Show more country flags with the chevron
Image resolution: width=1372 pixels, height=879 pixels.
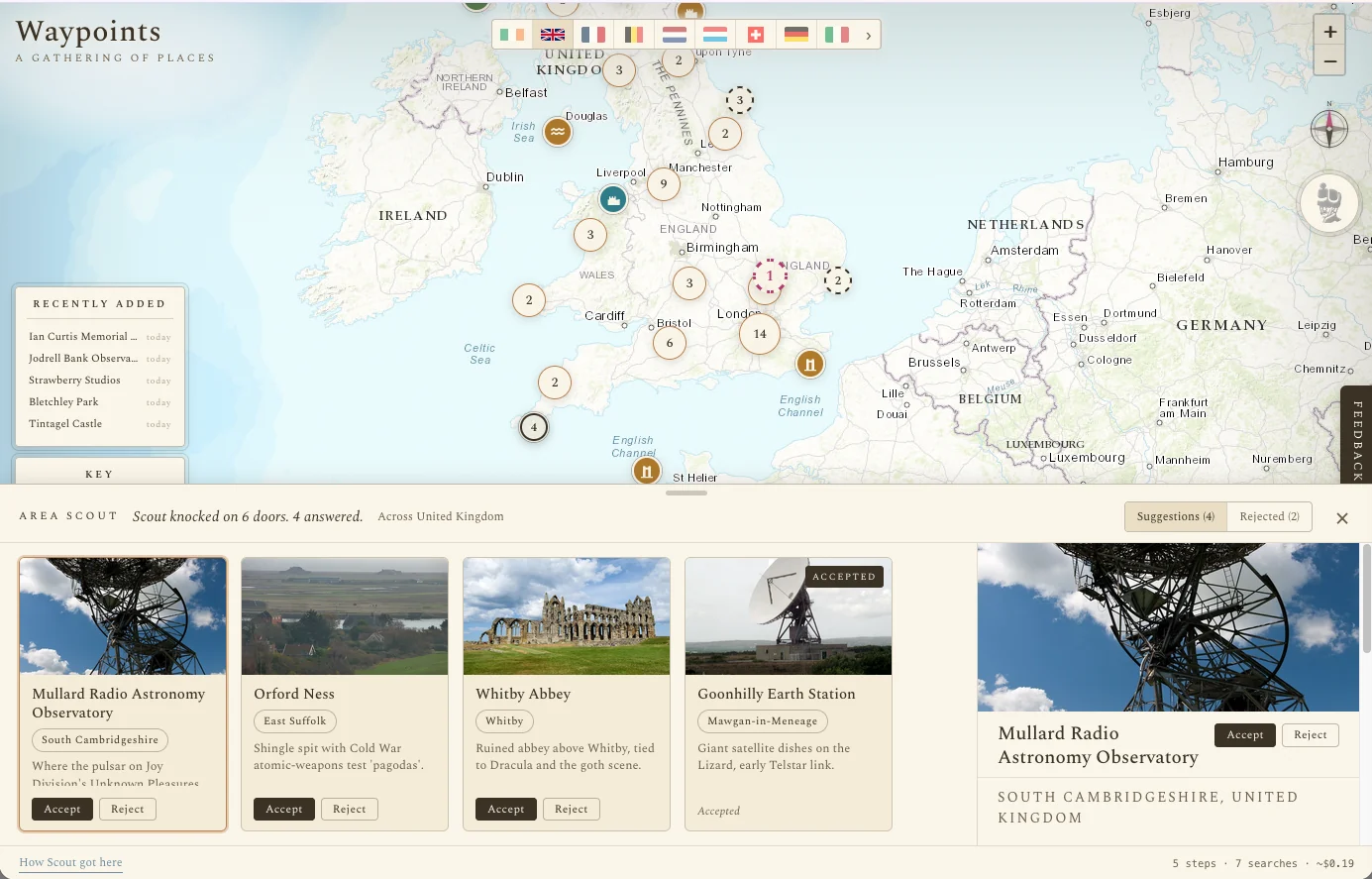869,35
